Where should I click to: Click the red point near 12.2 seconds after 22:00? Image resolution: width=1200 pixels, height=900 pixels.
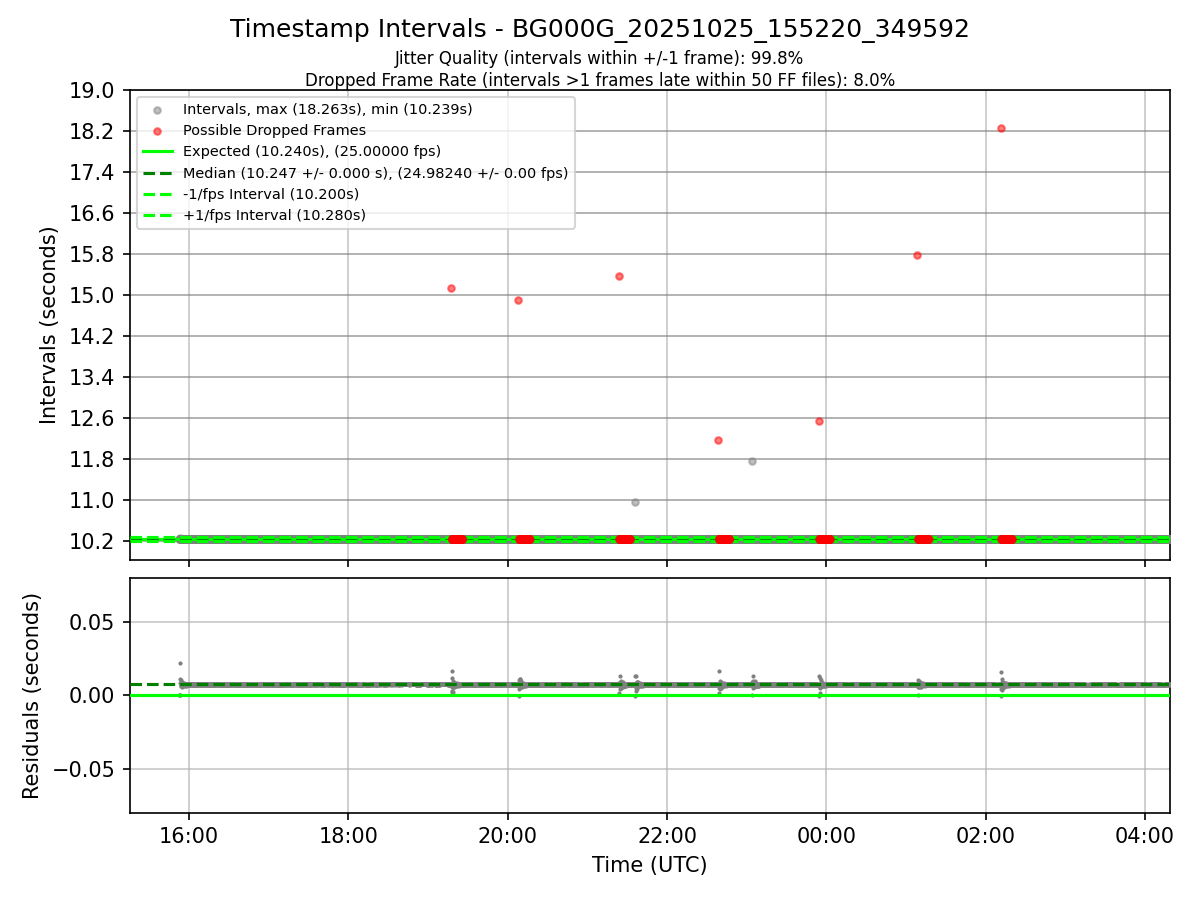tap(718, 440)
